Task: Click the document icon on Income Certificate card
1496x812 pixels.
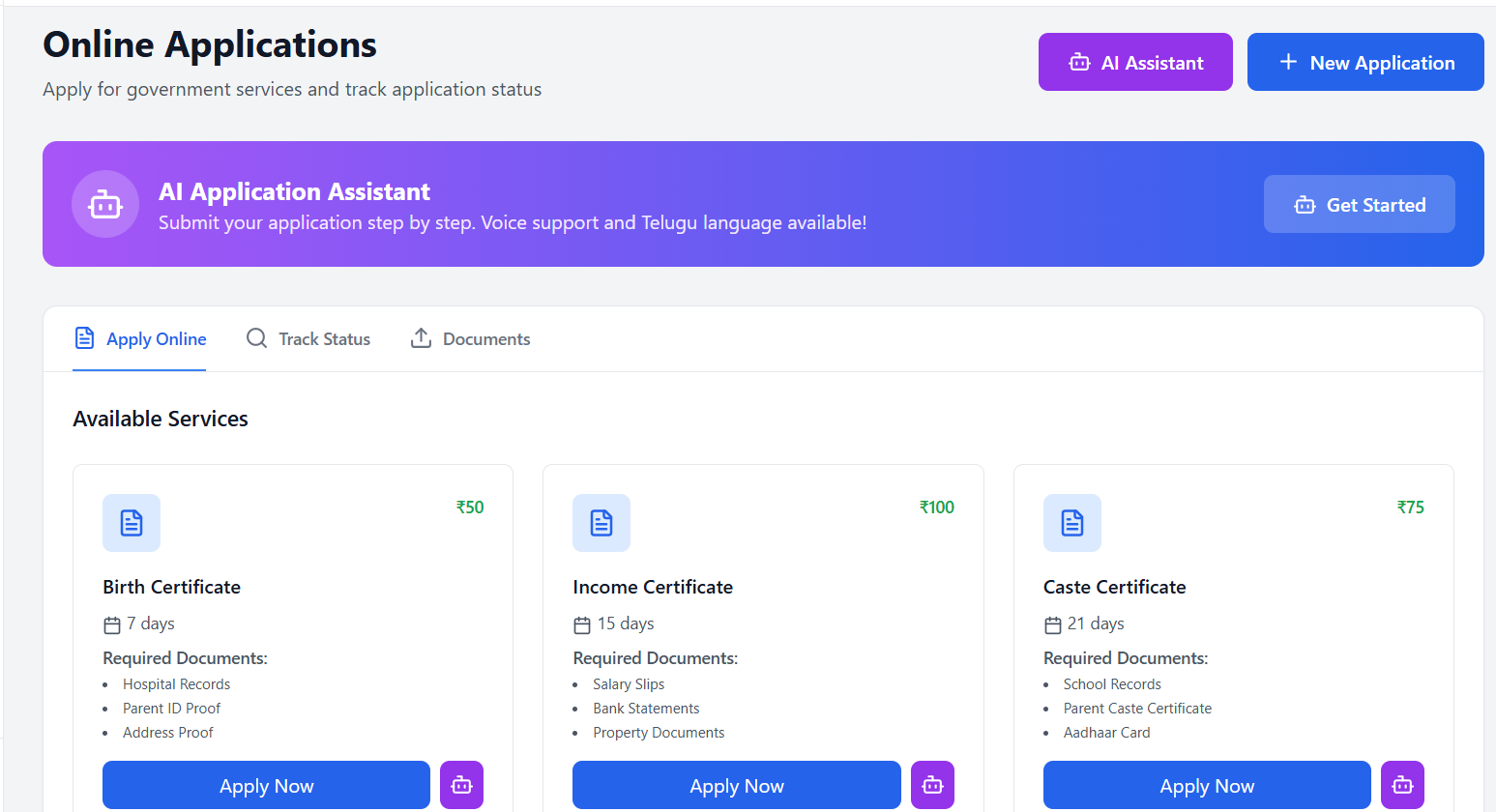Action: click(601, 523)
